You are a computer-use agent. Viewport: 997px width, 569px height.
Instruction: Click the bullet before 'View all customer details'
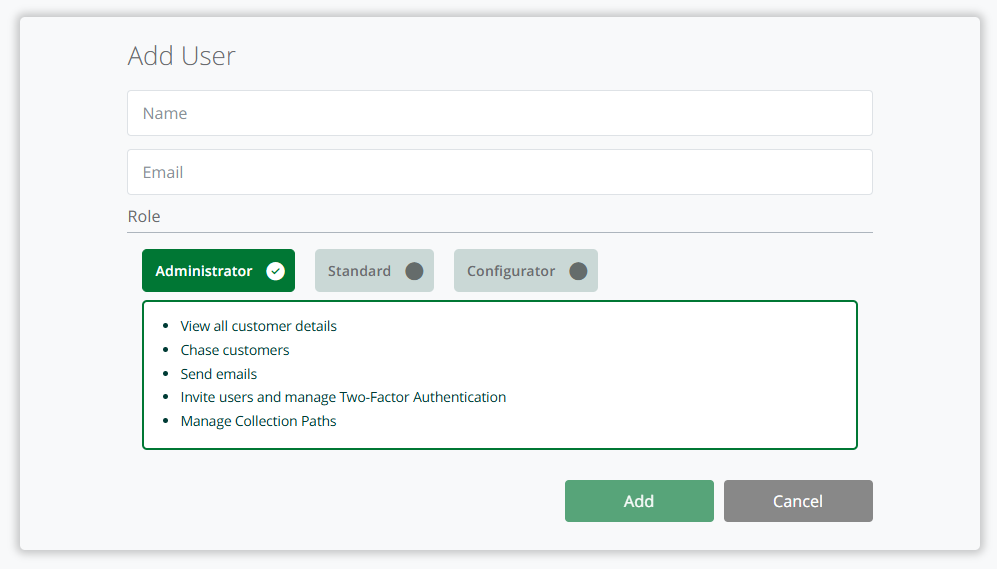[166, 327]
